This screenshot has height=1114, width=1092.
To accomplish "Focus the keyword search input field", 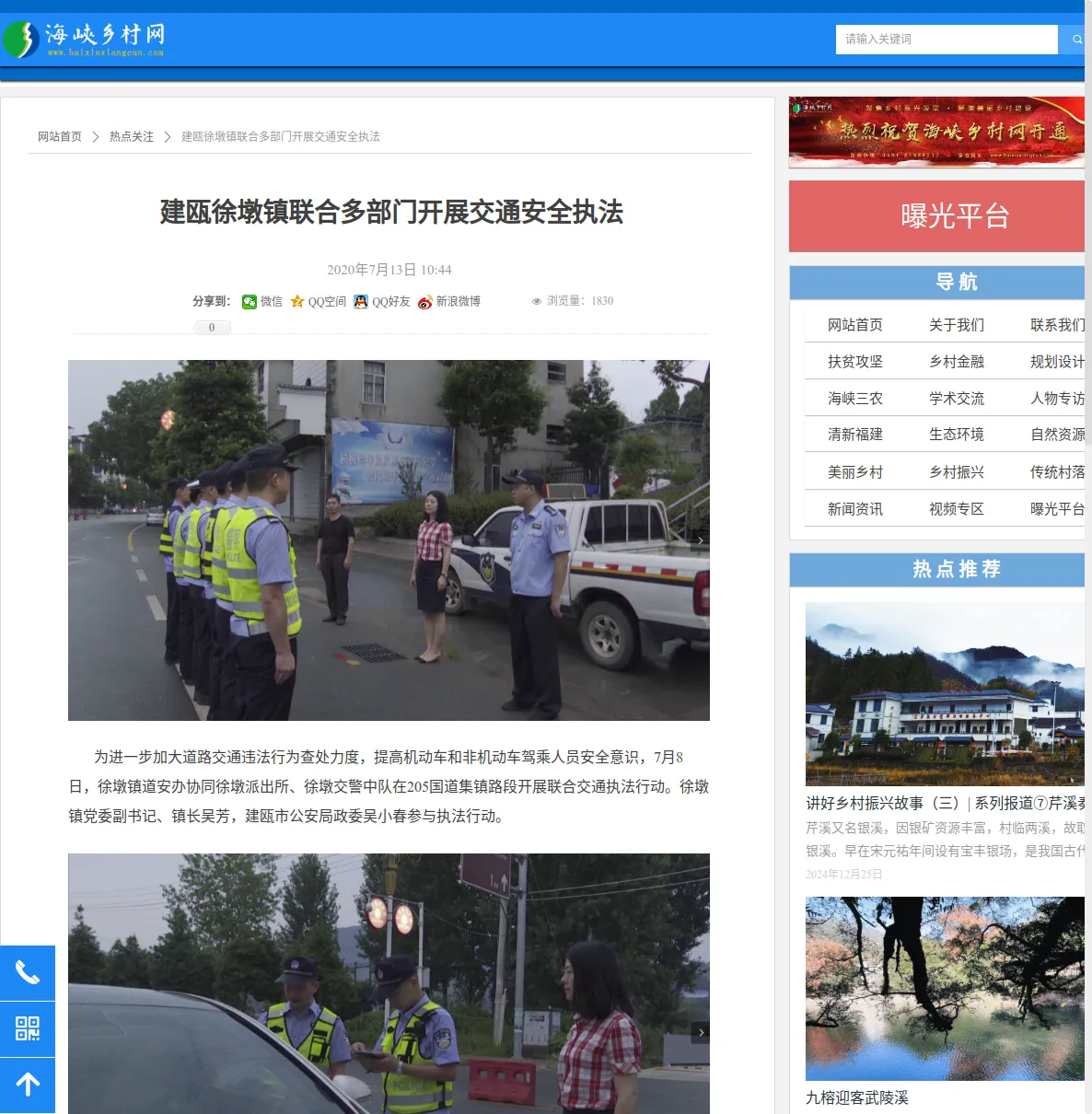I will pos(947,40).
